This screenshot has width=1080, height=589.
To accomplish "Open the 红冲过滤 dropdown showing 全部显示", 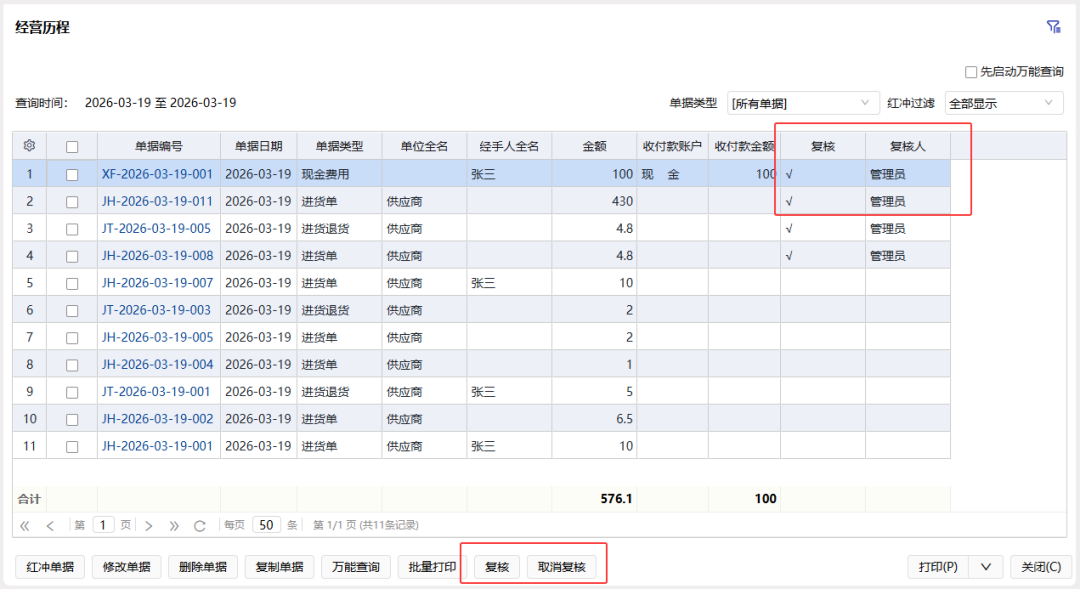I will pyautogui.click(x=1003, y=102).
